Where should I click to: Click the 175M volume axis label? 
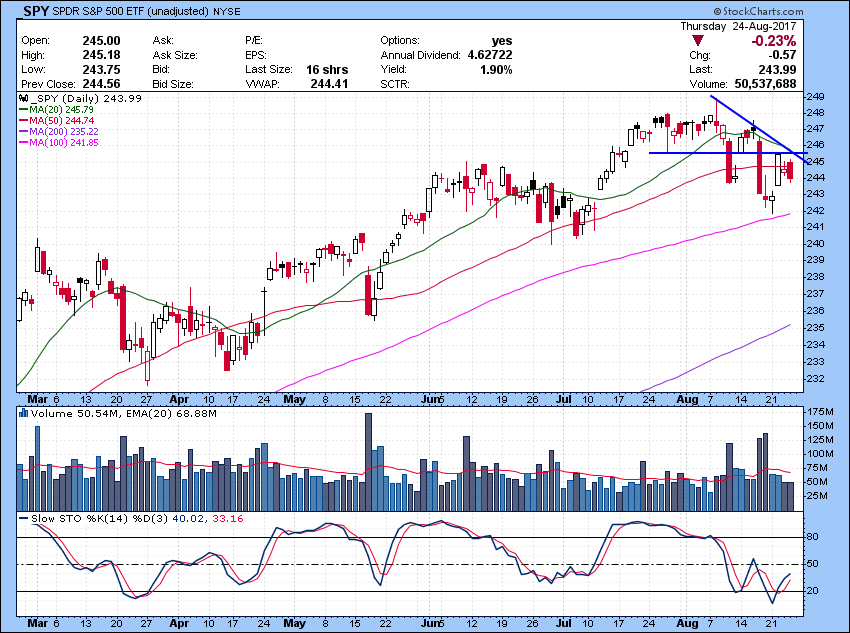(820, 412)
